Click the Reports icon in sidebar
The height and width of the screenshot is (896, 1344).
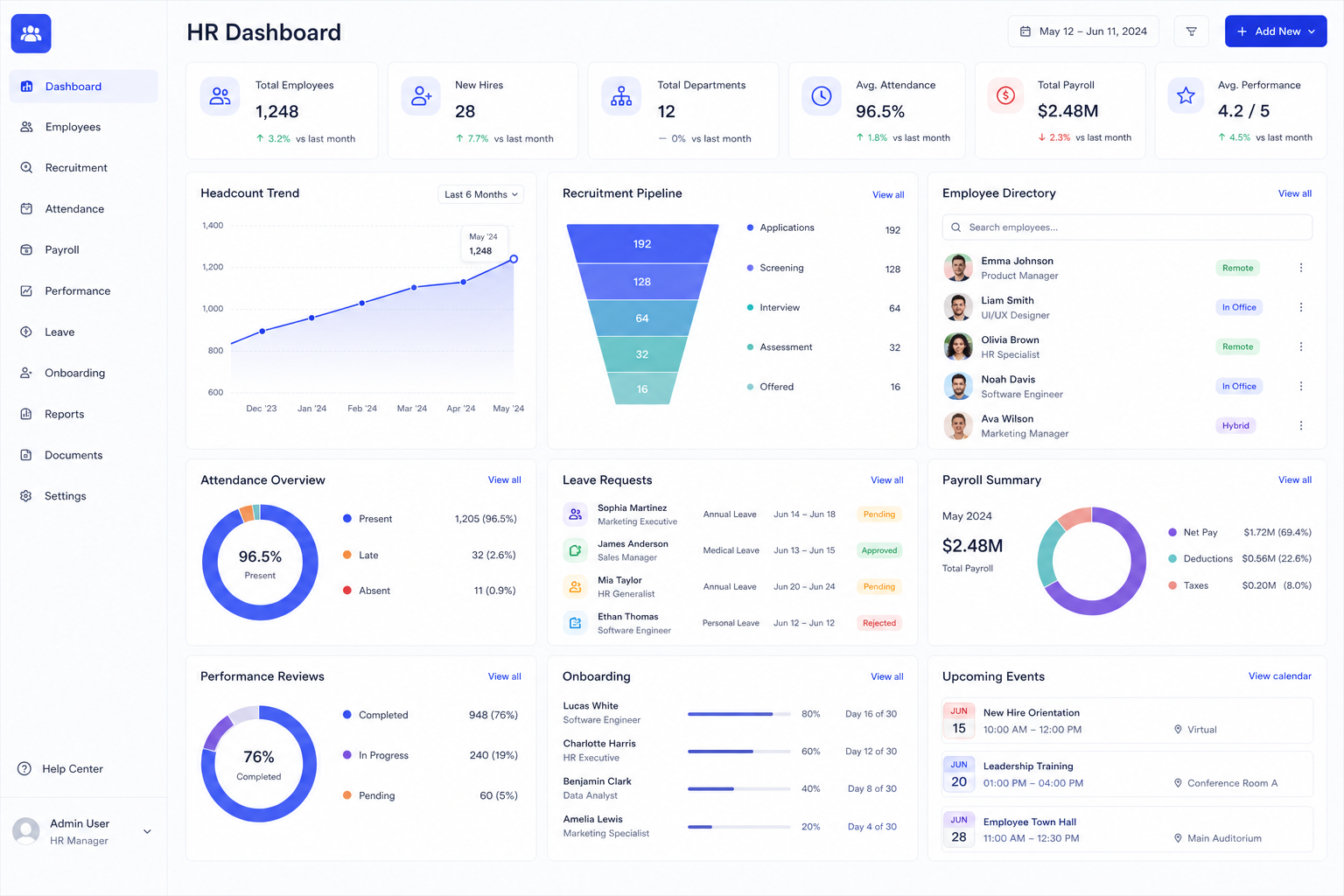pyautogui.click(x=26, y=414)
